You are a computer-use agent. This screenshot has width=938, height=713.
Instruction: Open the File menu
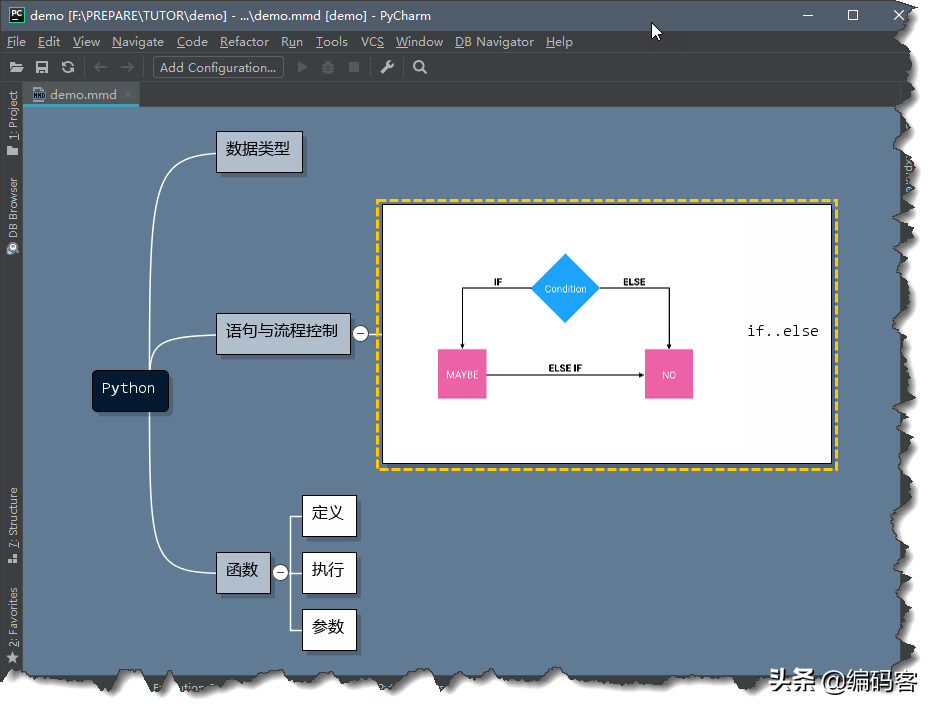pyautogui.click(x=16, y=42)
